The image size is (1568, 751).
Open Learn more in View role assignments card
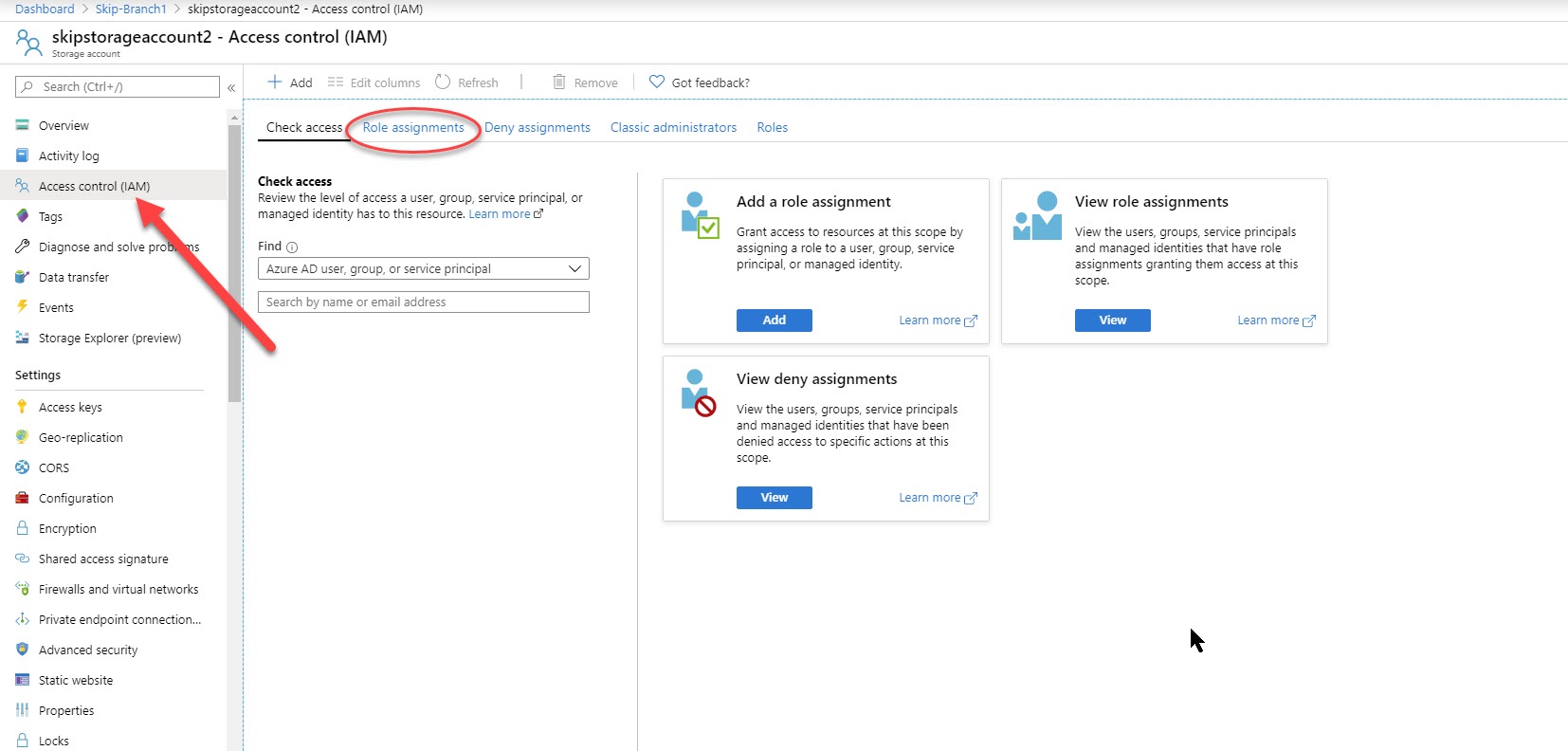tap(1276, 321)
